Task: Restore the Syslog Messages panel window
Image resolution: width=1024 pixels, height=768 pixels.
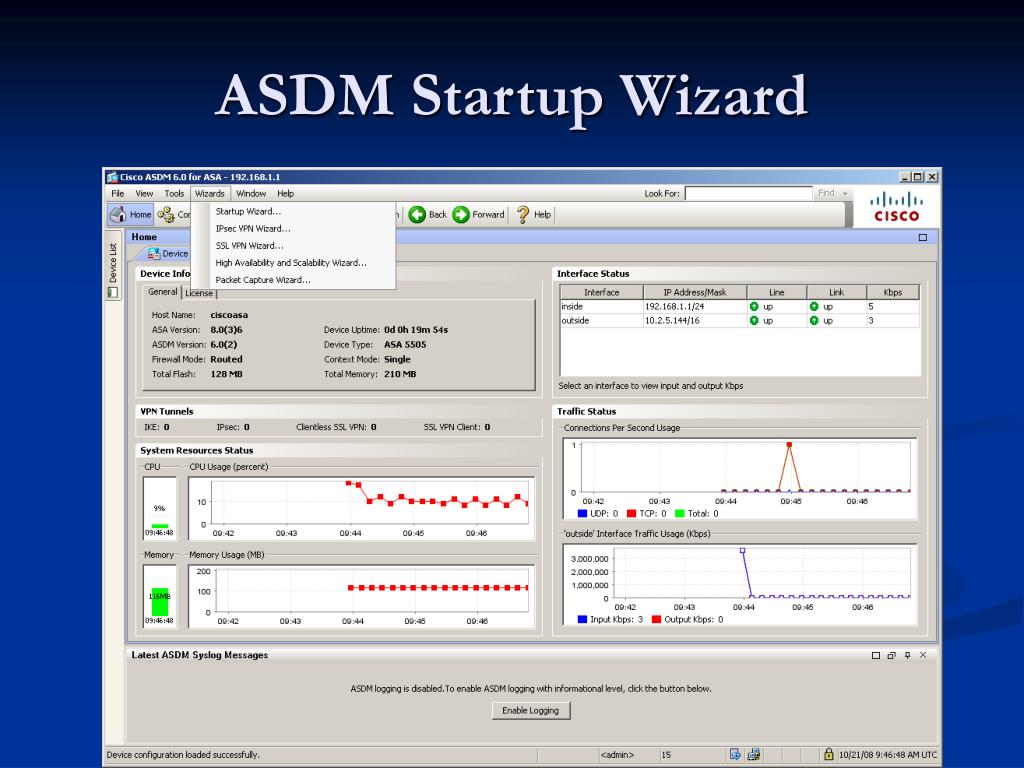Action: click(891, 655)
